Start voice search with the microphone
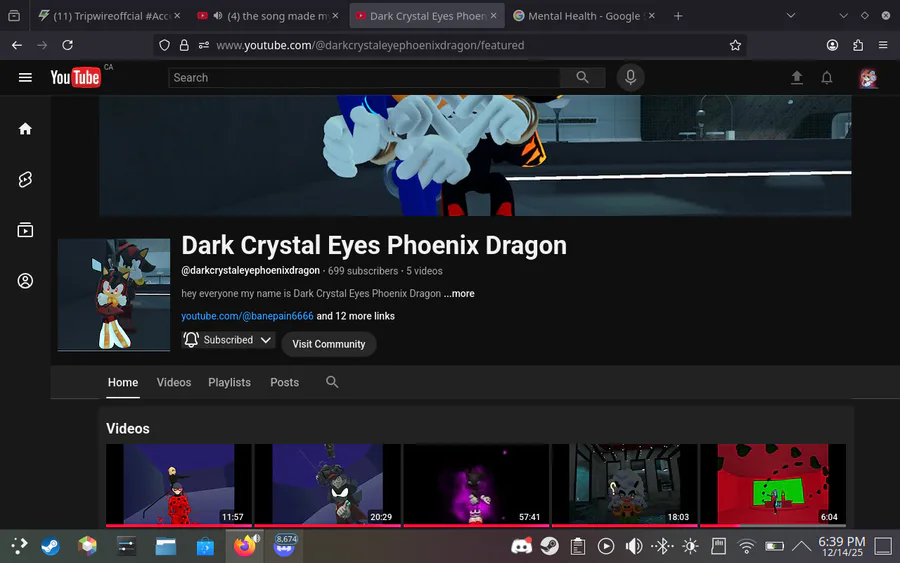 pyautogui.click(x=630, y=77)
